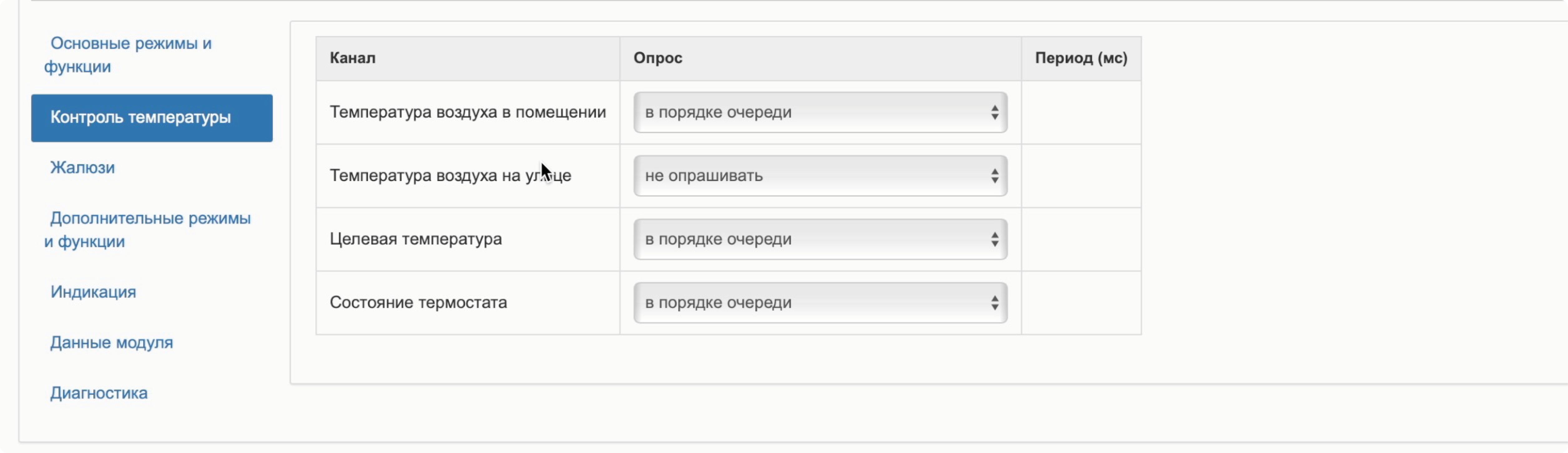Click the Состояние термостата channel label
1568x453 pixels.
pos(418,303)
